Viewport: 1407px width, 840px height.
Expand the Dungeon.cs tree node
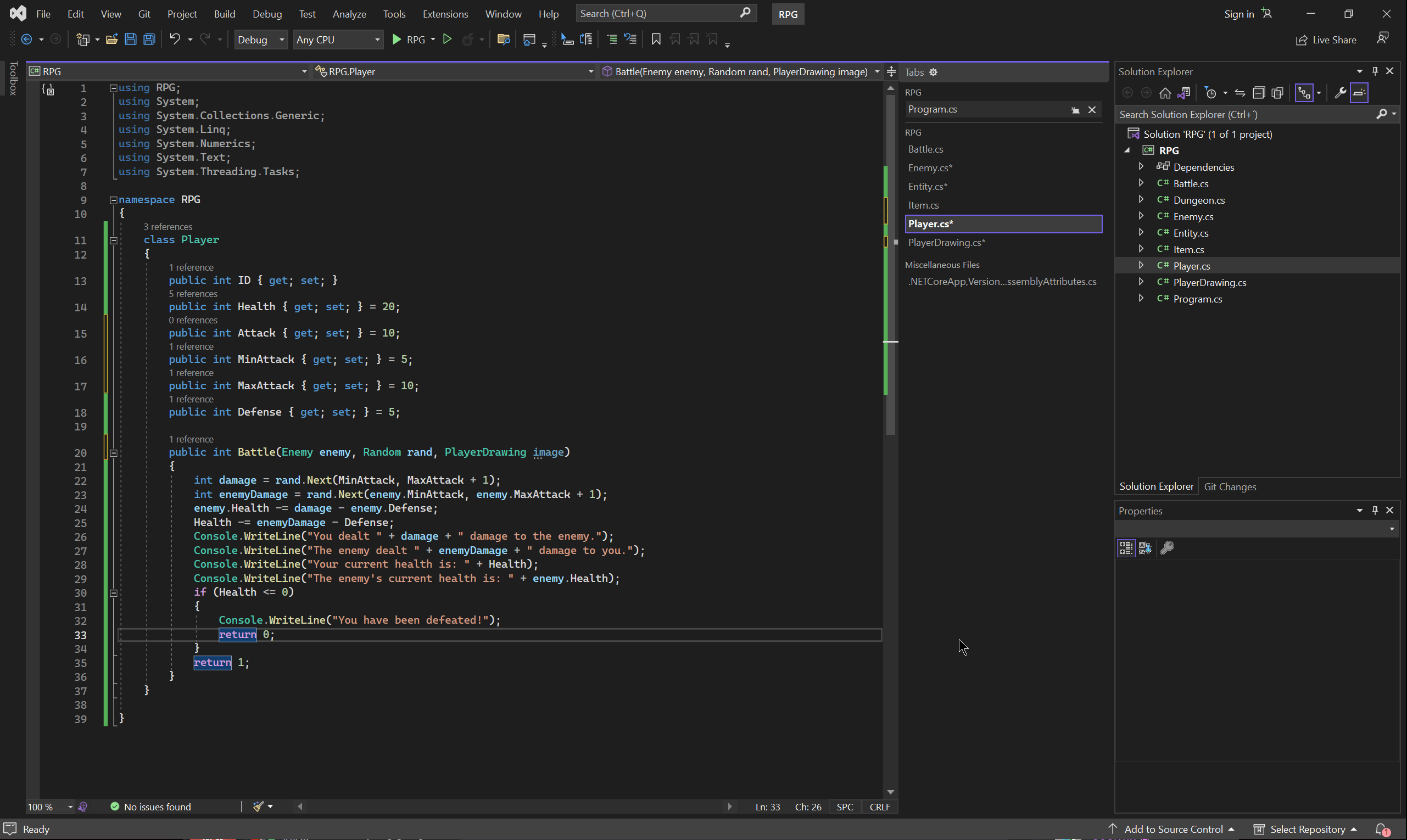pyautogui.click(x=1141, y=200)
